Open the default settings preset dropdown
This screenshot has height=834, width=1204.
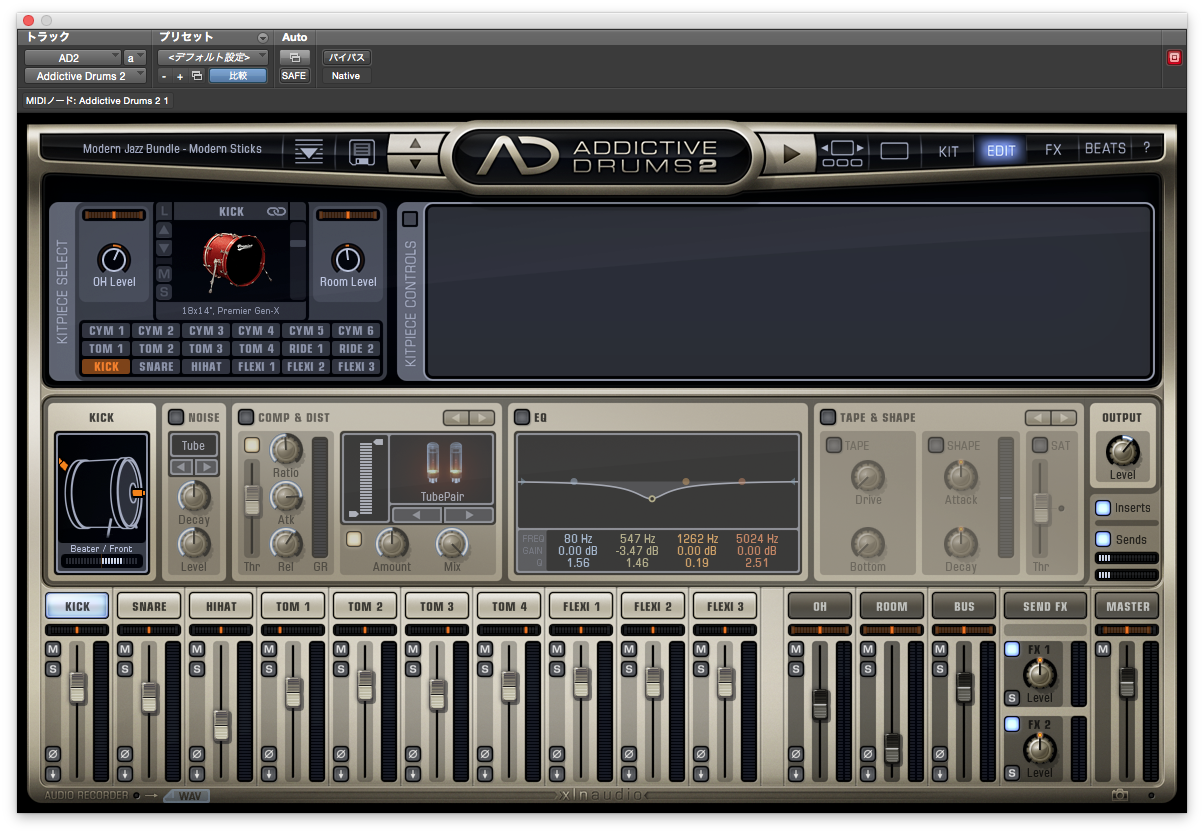[213, 58]
